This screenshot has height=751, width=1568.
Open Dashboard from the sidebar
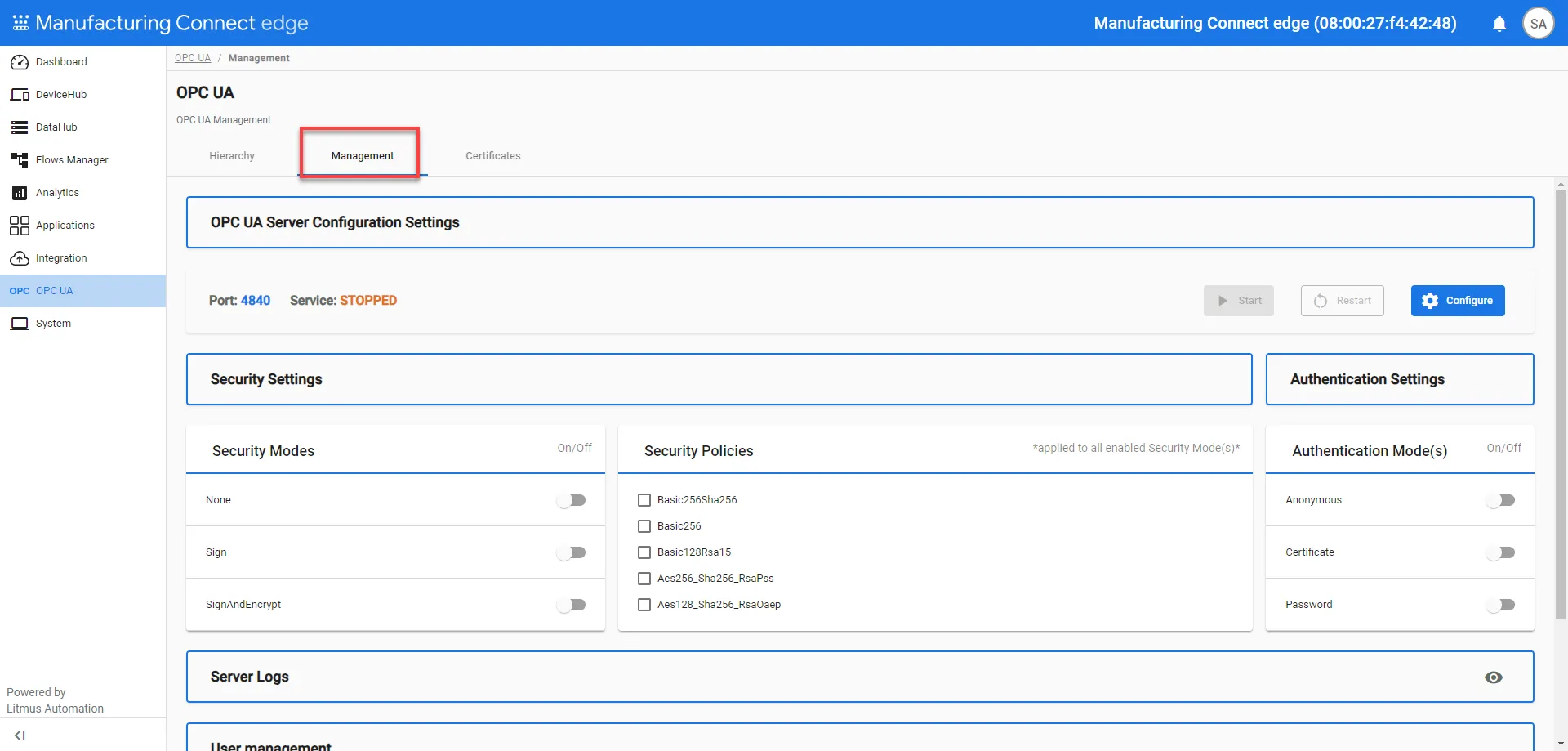click(83, 62)
